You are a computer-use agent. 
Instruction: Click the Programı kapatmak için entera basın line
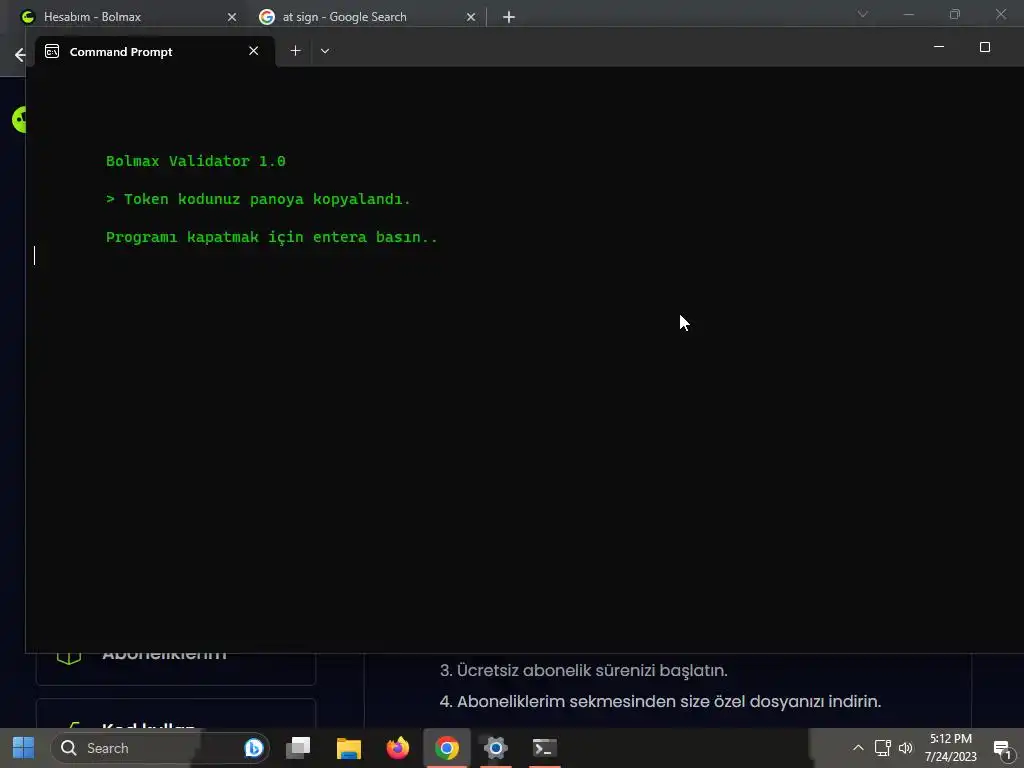pyautogui.click(x=272, y=237)
